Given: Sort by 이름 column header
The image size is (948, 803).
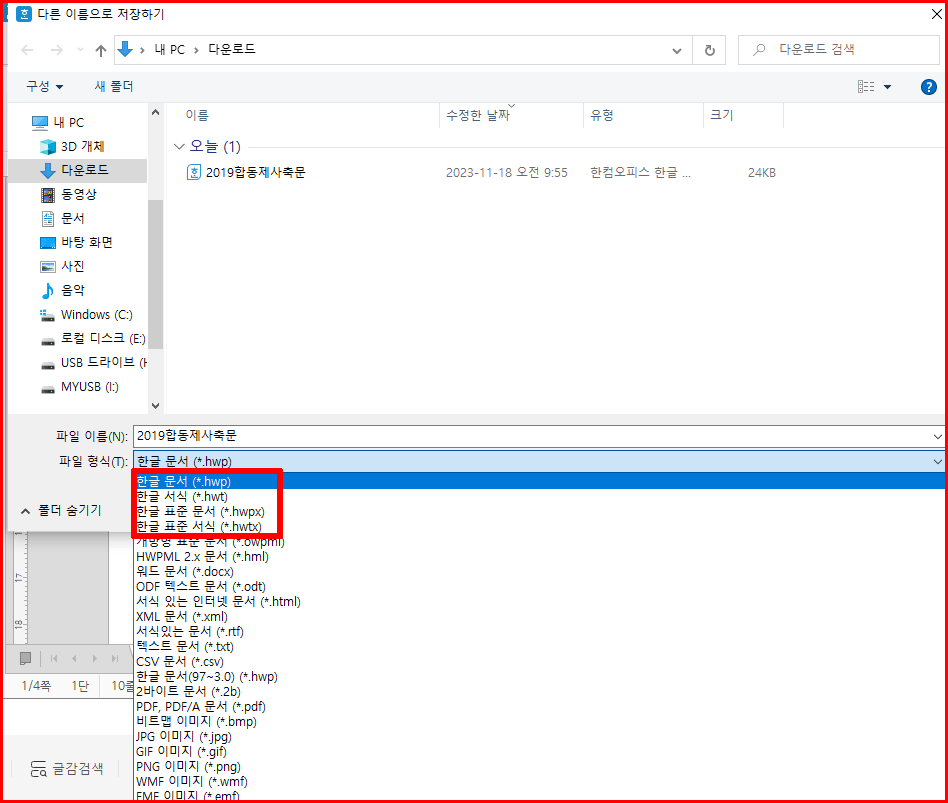Looking at the screenshot, I should click(197, 115).
